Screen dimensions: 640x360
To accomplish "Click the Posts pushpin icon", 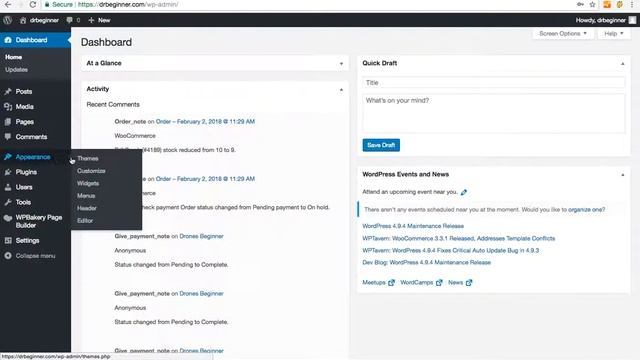I will 8,91.
